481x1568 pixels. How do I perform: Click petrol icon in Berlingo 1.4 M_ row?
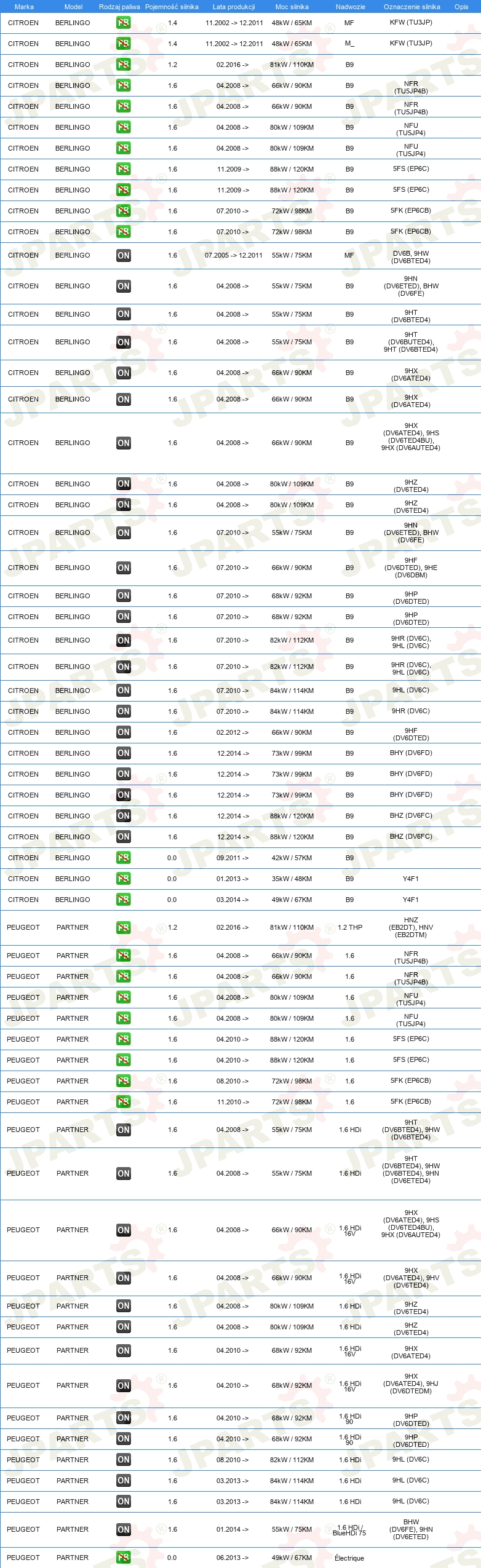(123, 44)
